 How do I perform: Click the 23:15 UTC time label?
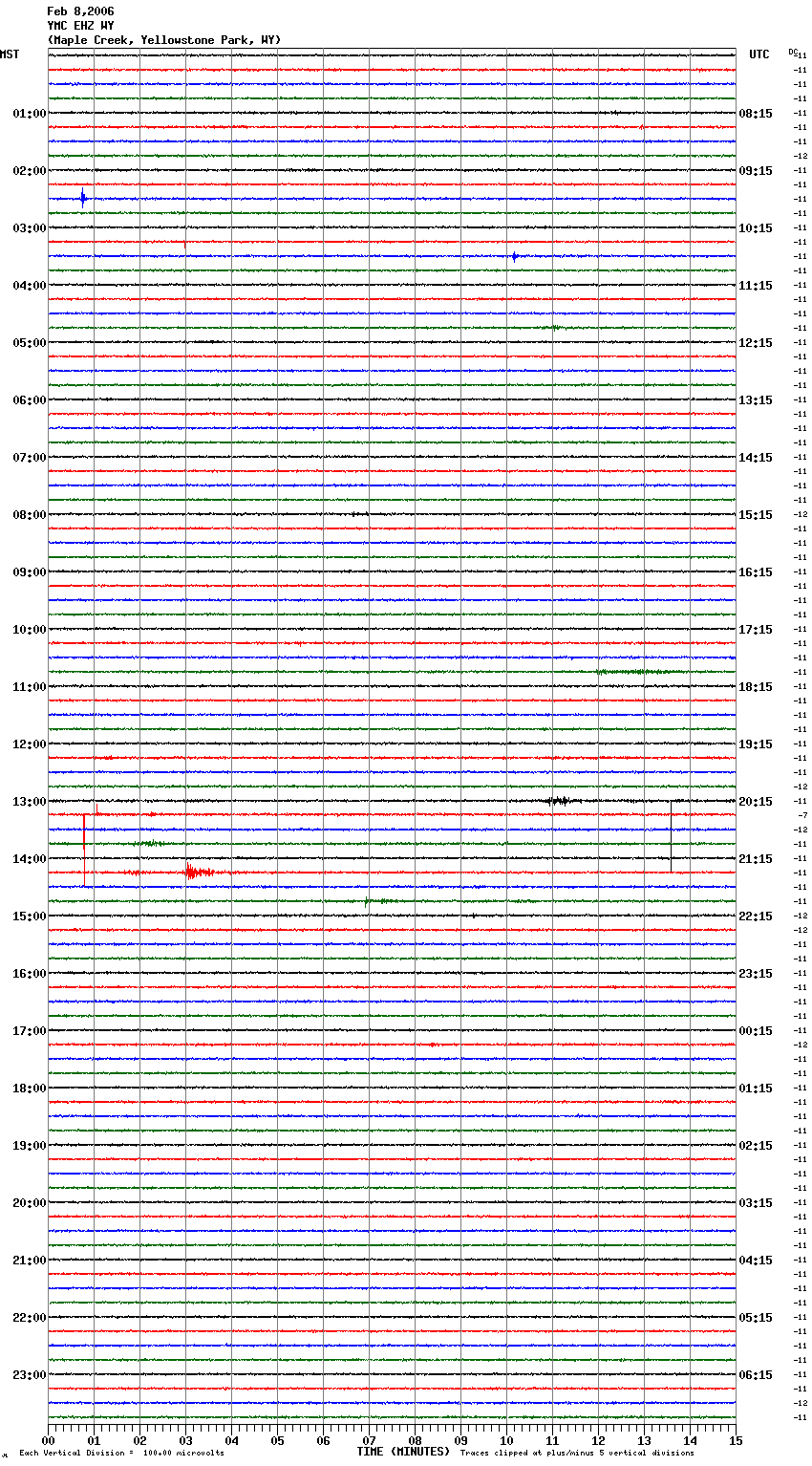[x=756, y=974]
